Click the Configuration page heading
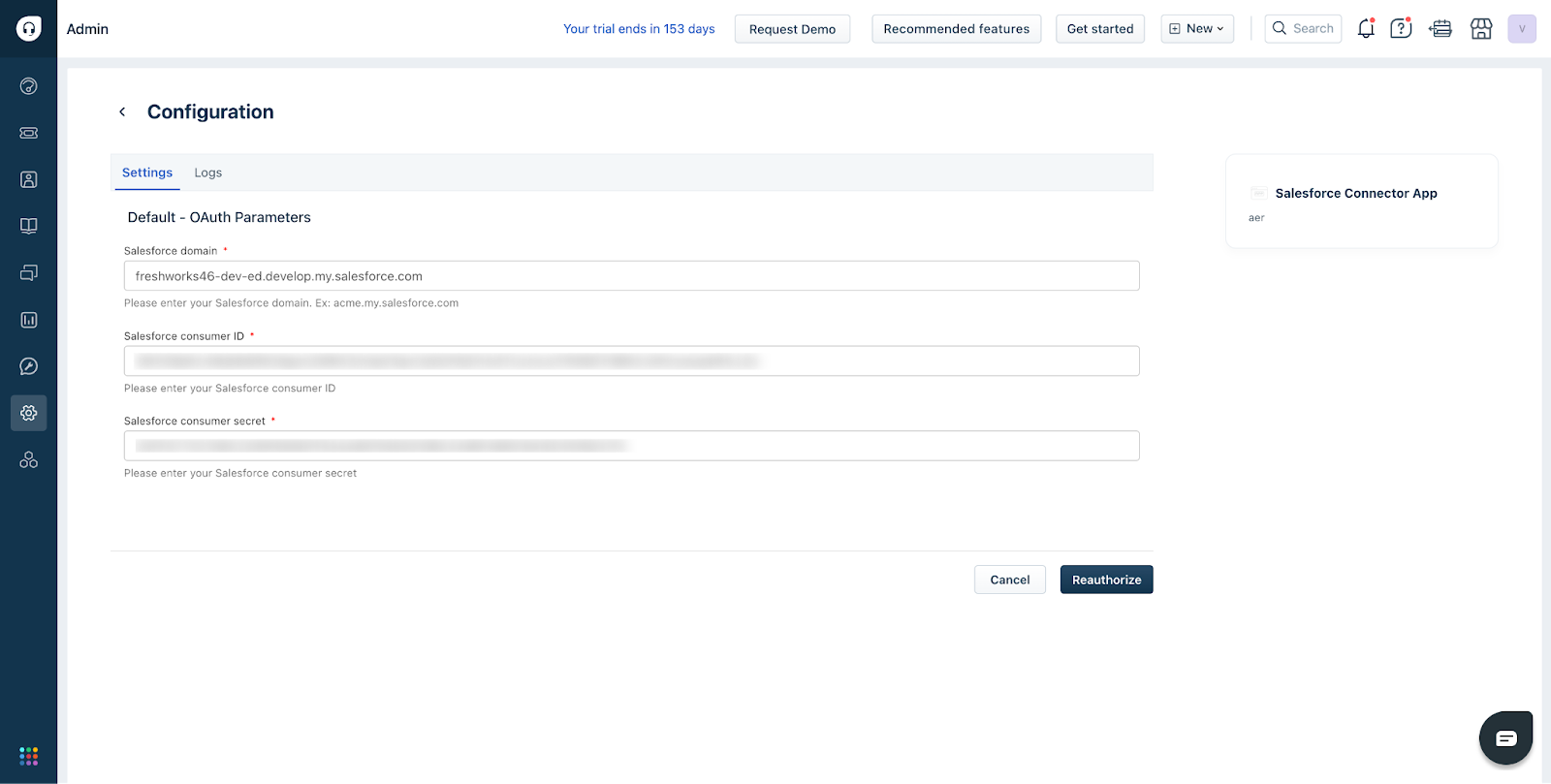This screenshot has width=1551, height=784. point(210,111)
